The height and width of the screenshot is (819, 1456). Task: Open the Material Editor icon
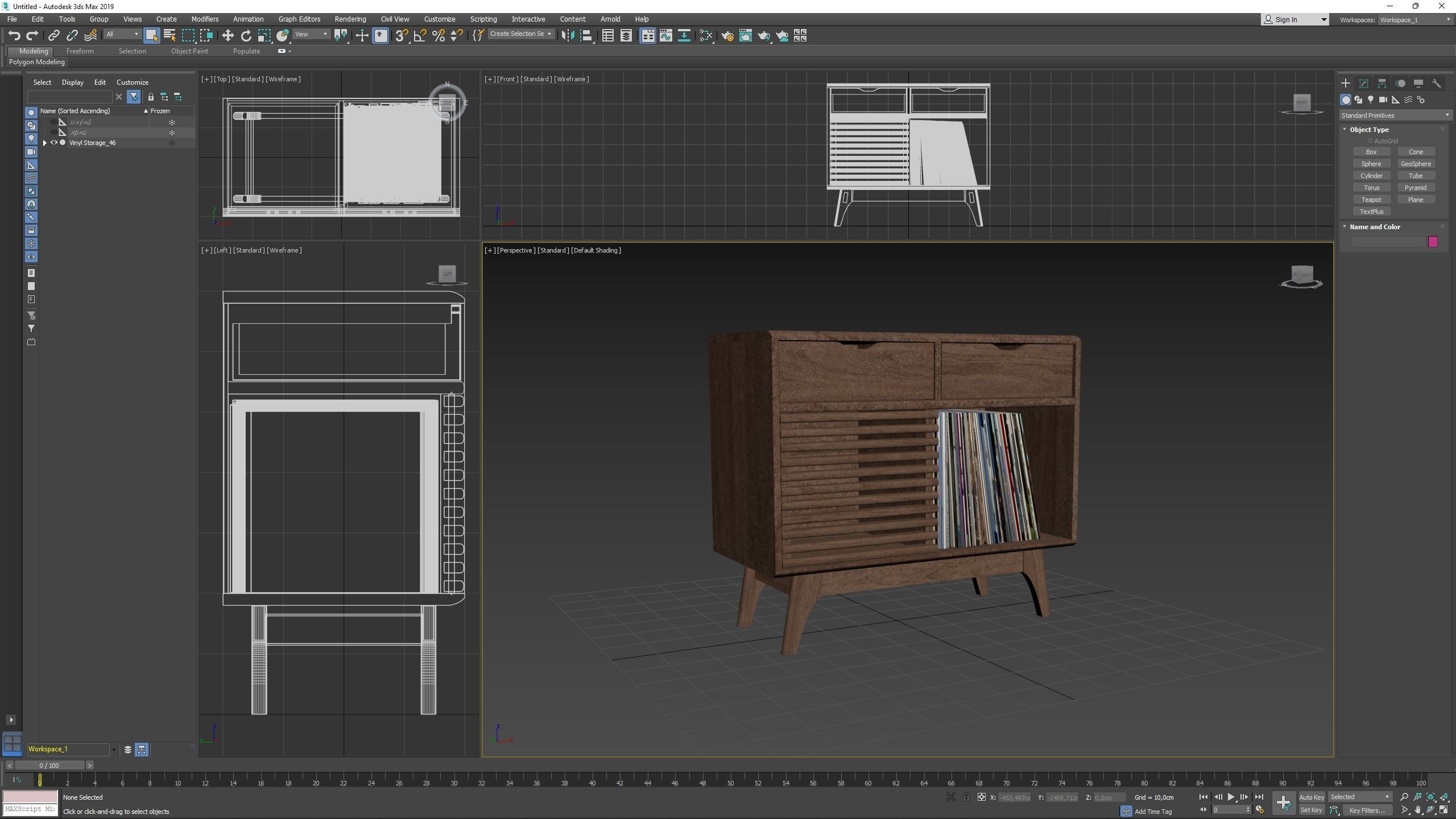706,36
